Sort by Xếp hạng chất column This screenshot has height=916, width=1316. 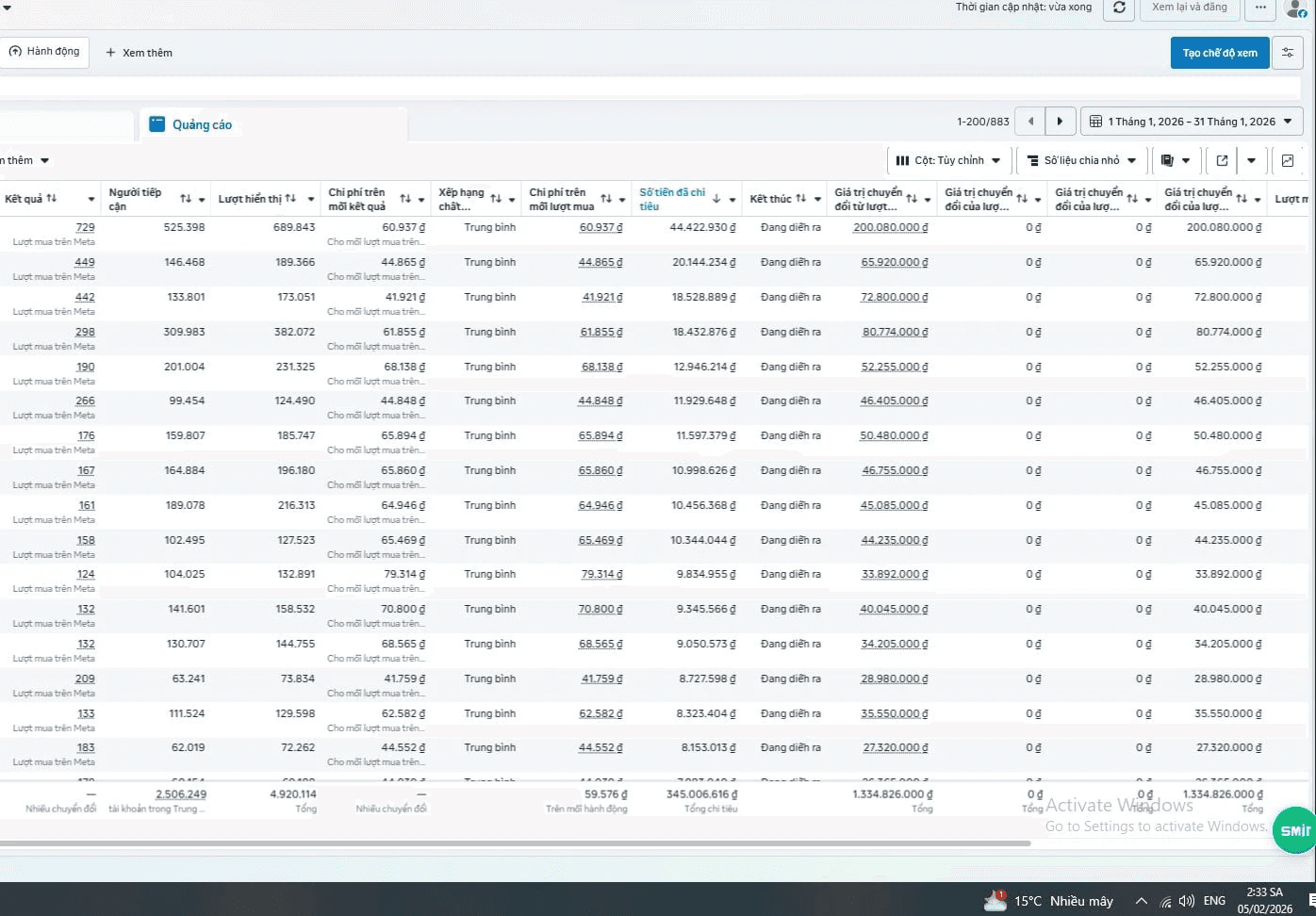point(496,199)
